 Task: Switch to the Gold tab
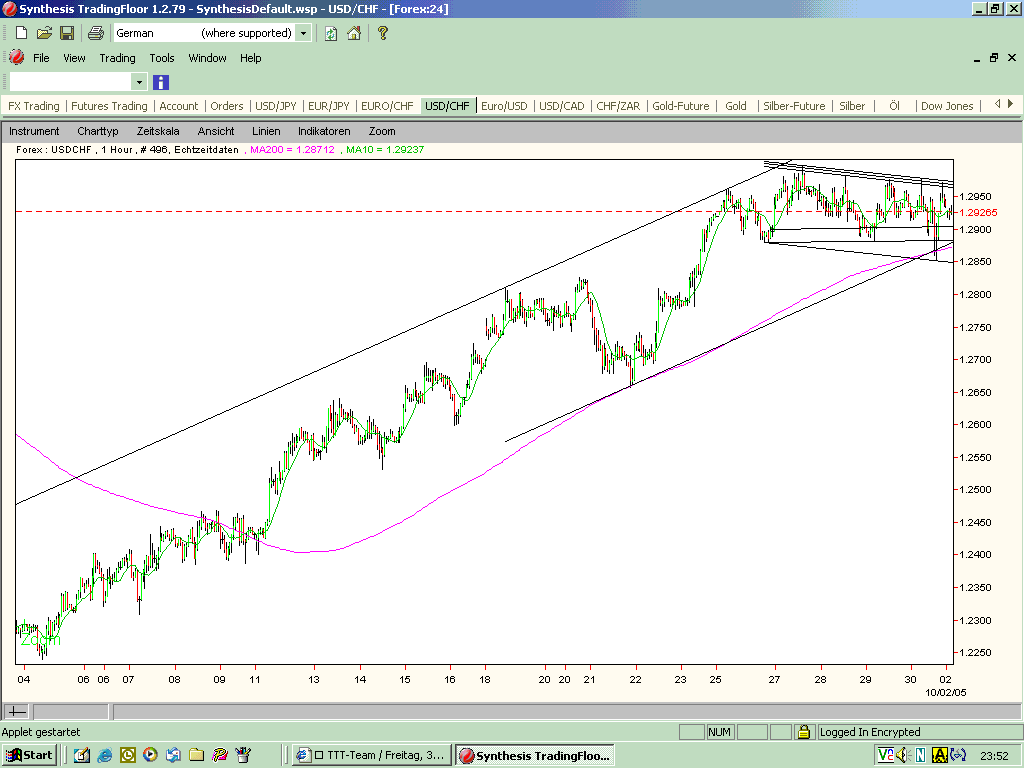point(736,106)
